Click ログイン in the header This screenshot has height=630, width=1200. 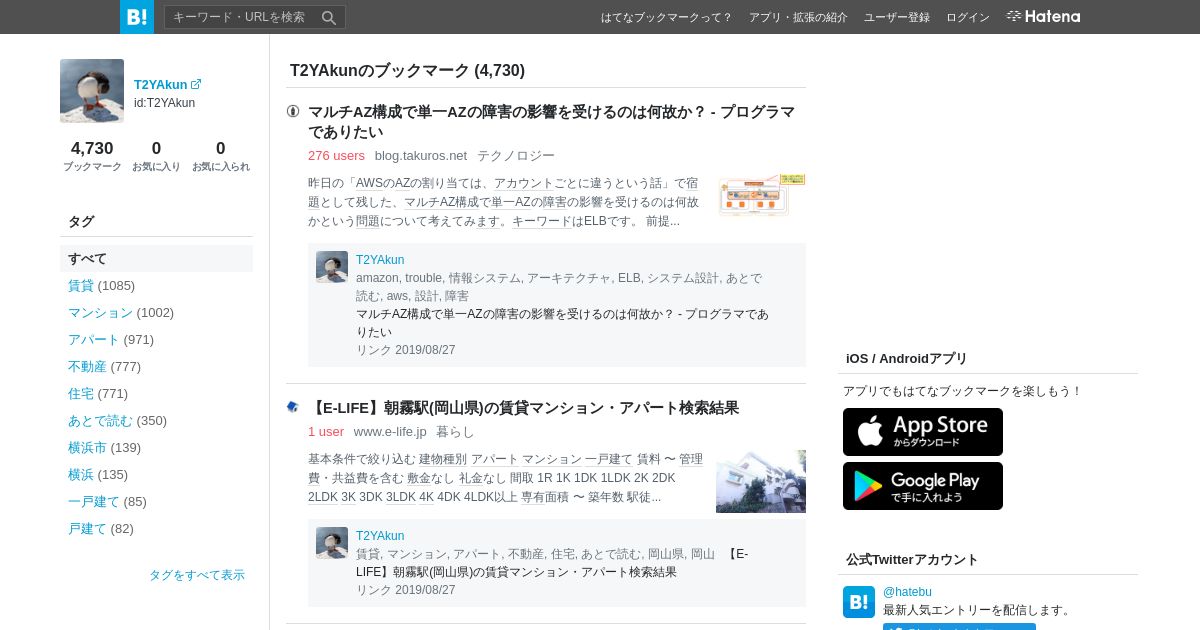968,17
